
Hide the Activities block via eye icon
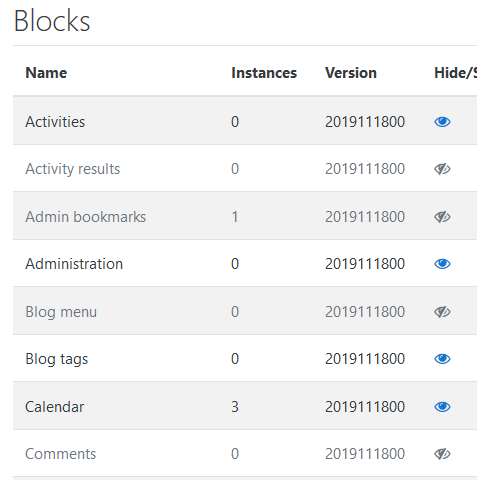[442, 122]
